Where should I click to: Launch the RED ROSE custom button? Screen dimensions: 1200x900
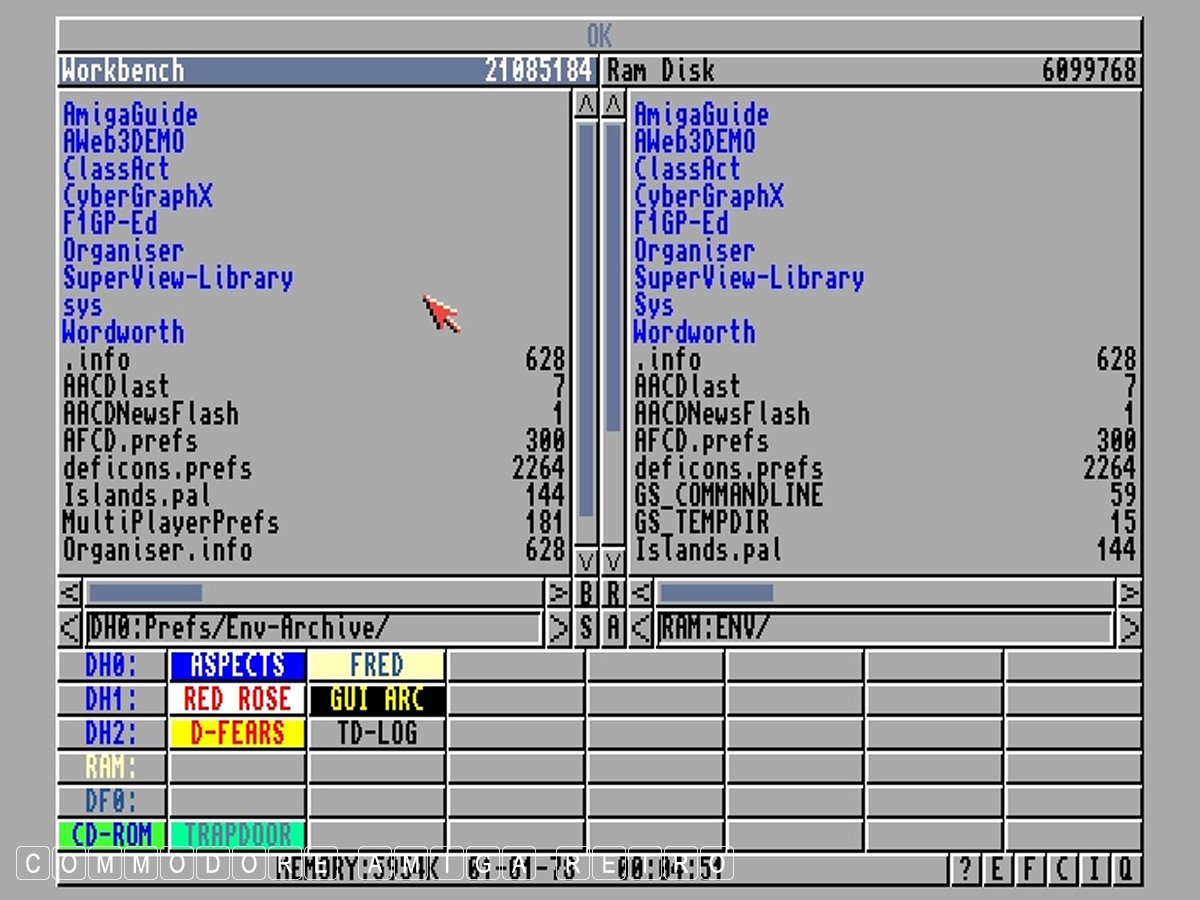point(237,699)
